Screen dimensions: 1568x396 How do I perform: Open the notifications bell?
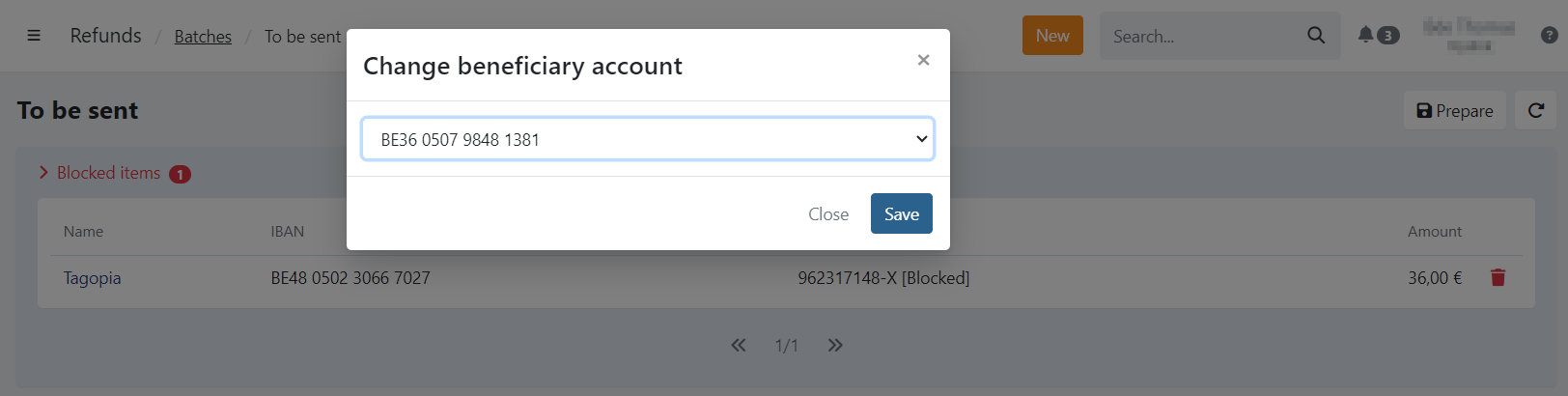(1365, 35)
